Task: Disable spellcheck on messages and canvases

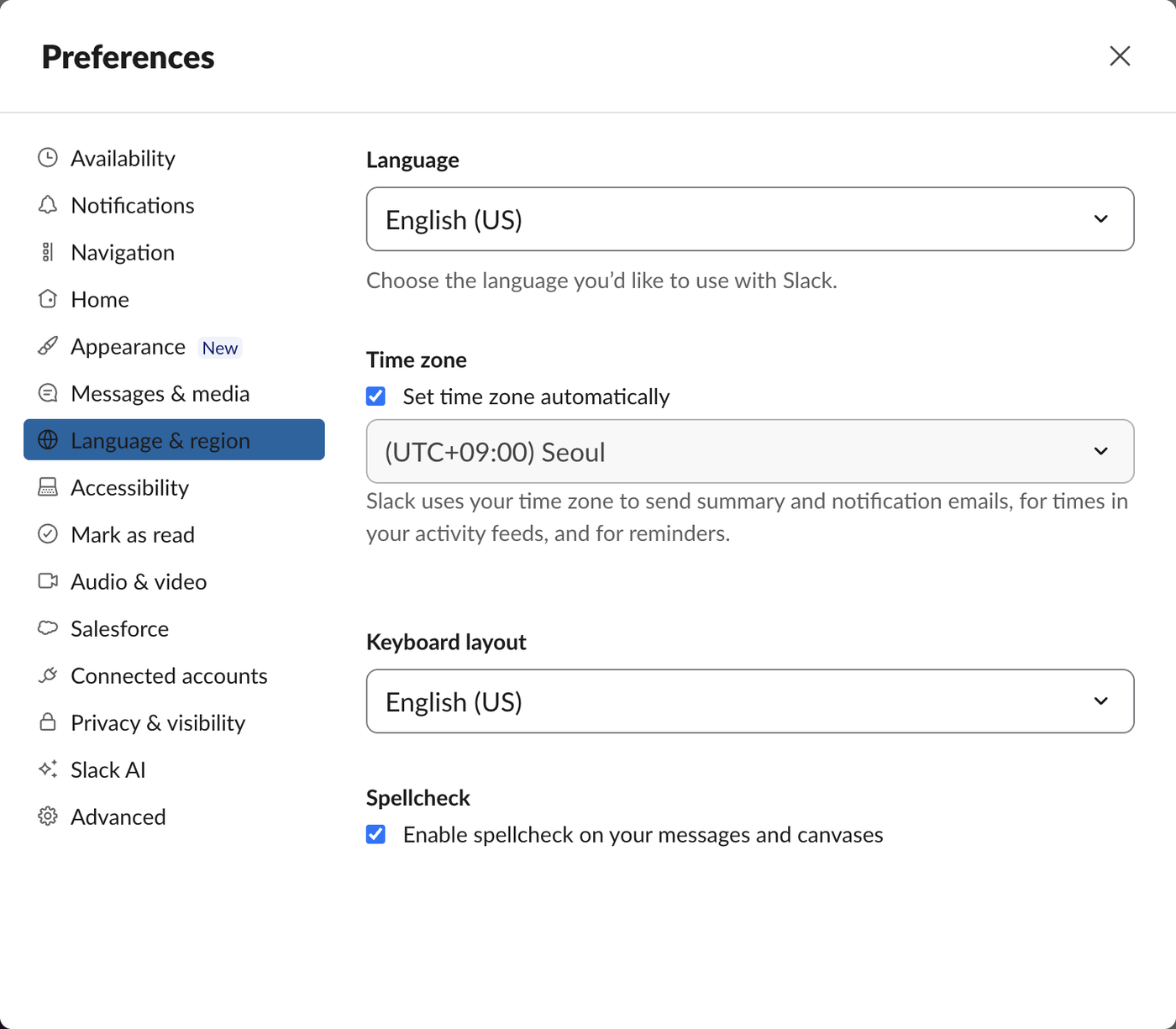Action: coord(375,835)
